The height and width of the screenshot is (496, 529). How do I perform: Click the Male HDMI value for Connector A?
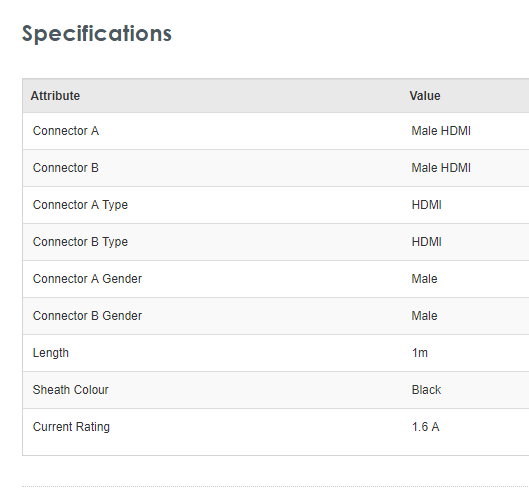(441, 131)
